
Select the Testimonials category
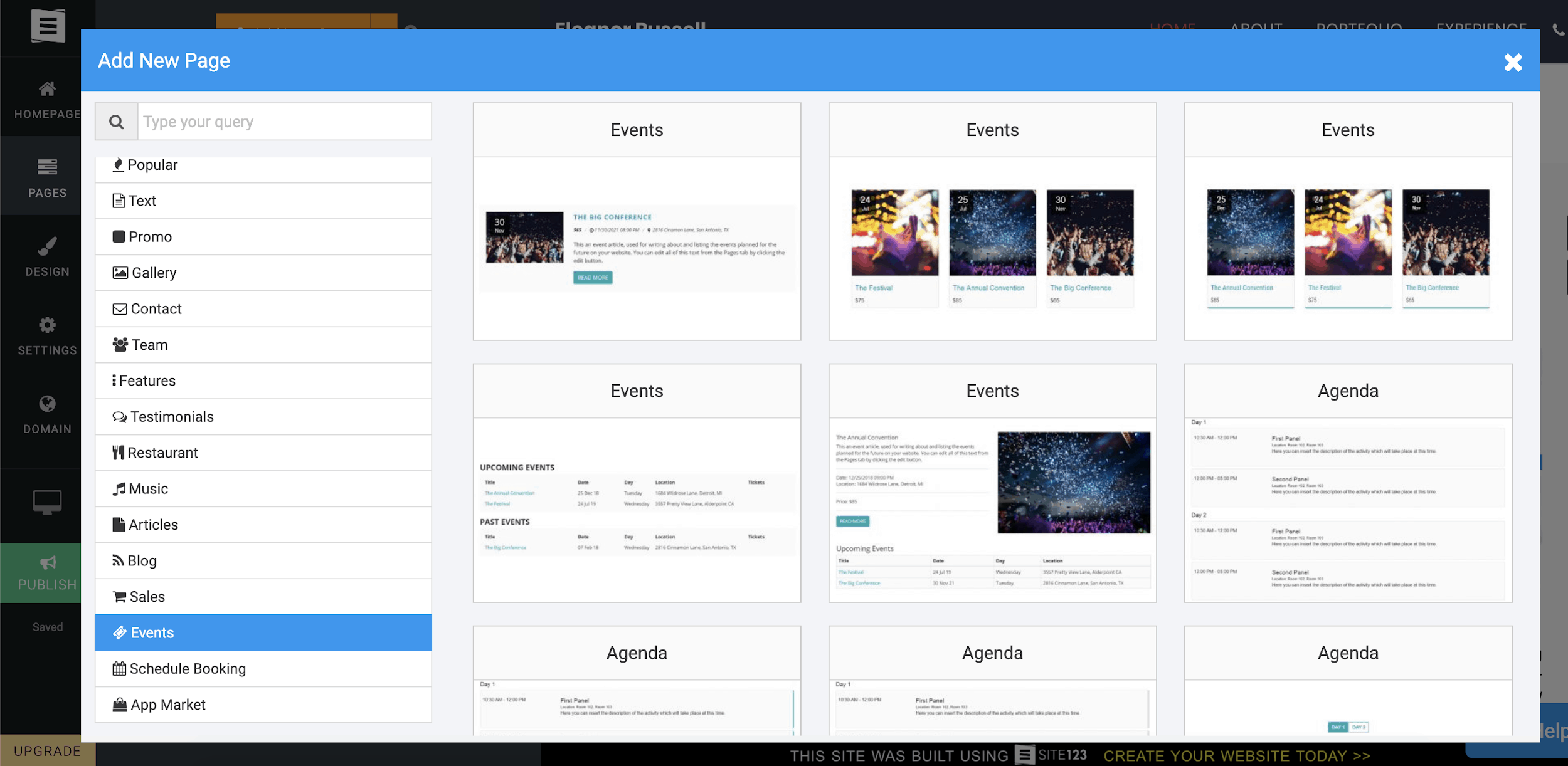[263, 417]
